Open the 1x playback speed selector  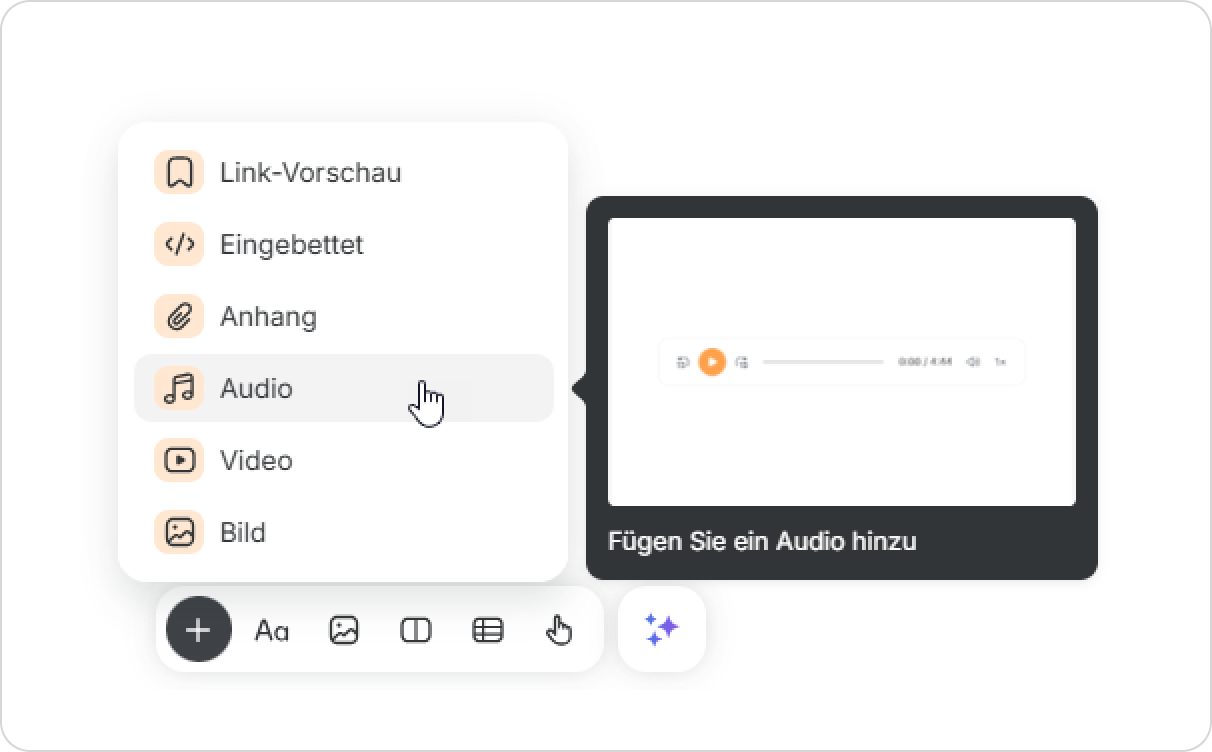(x=1000, y=362)
